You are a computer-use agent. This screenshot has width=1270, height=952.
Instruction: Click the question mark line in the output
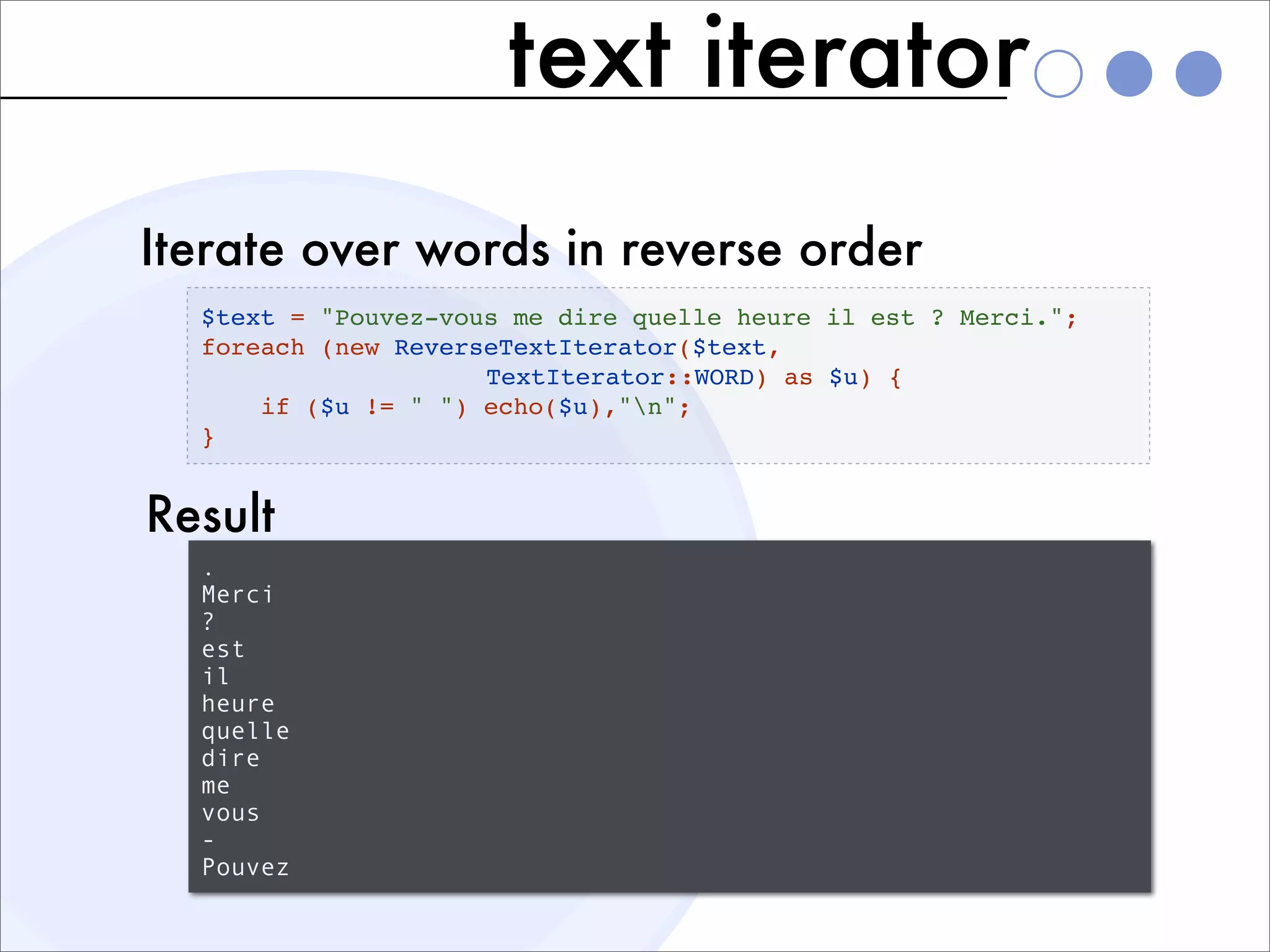208,622
